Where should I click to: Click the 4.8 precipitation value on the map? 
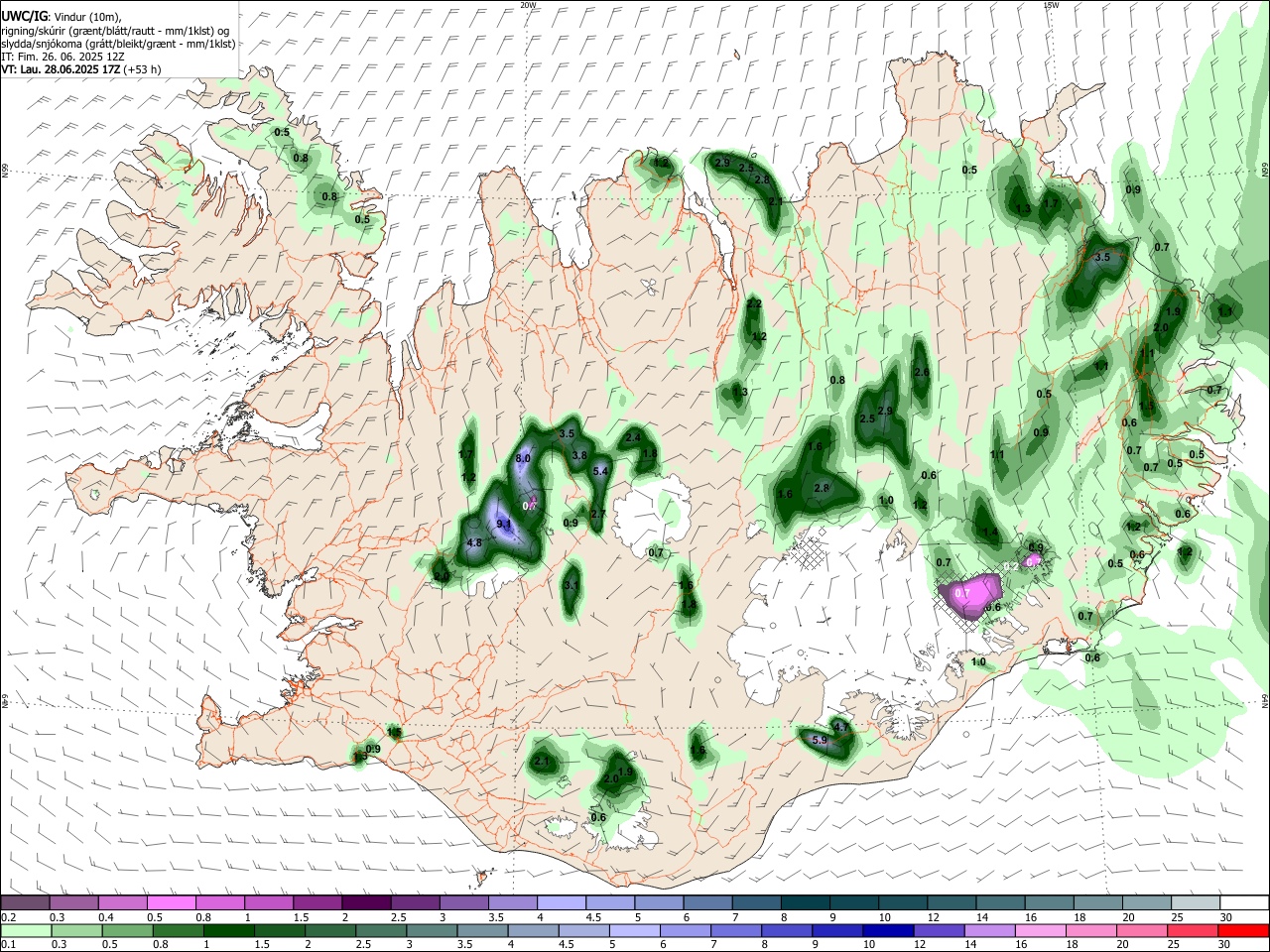pos(473,542)
